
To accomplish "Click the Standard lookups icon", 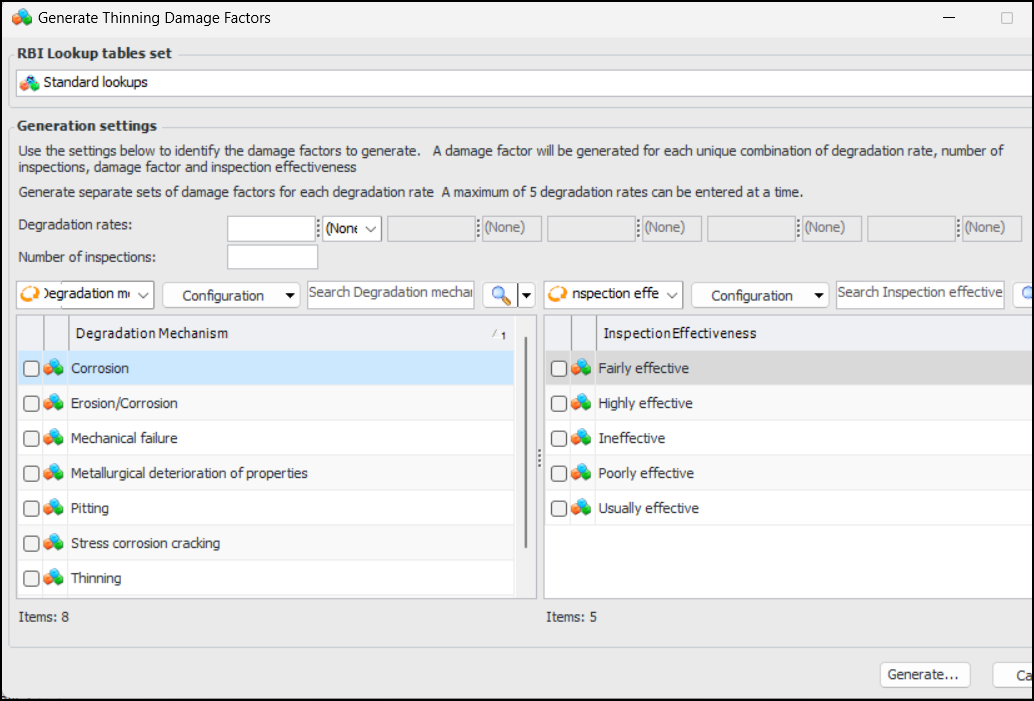I will [x=30, y=82].
